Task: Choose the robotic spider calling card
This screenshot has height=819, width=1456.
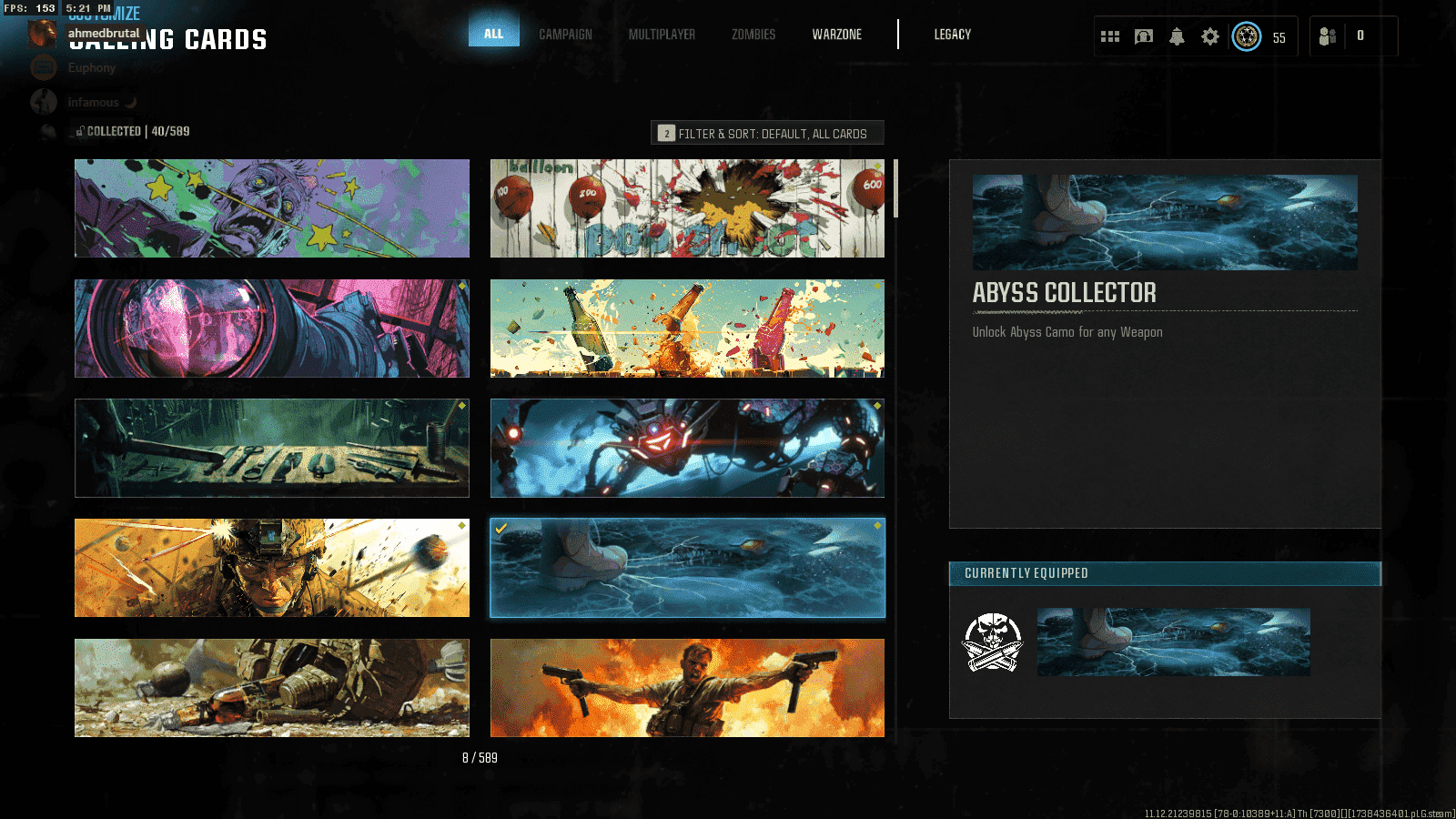Action: pyautogui.click(x=687, y=449)
